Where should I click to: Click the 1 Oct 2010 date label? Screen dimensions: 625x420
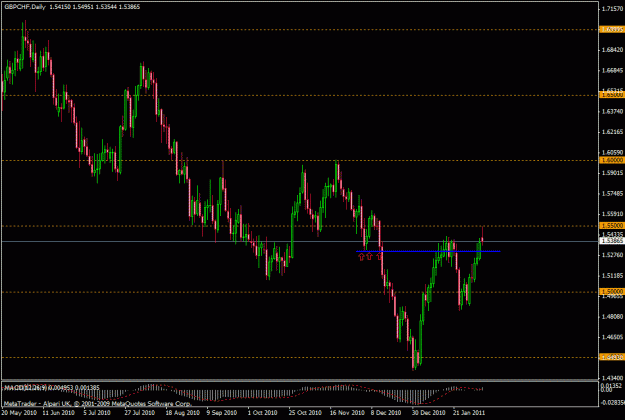pyautogui.click(x=262, y=413)
